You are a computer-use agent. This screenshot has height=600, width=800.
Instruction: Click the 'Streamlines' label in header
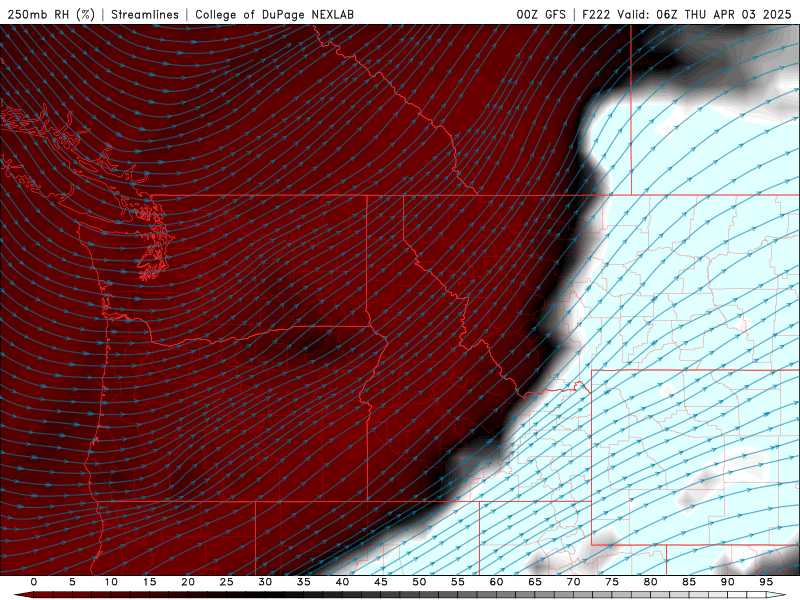[145, 14]
